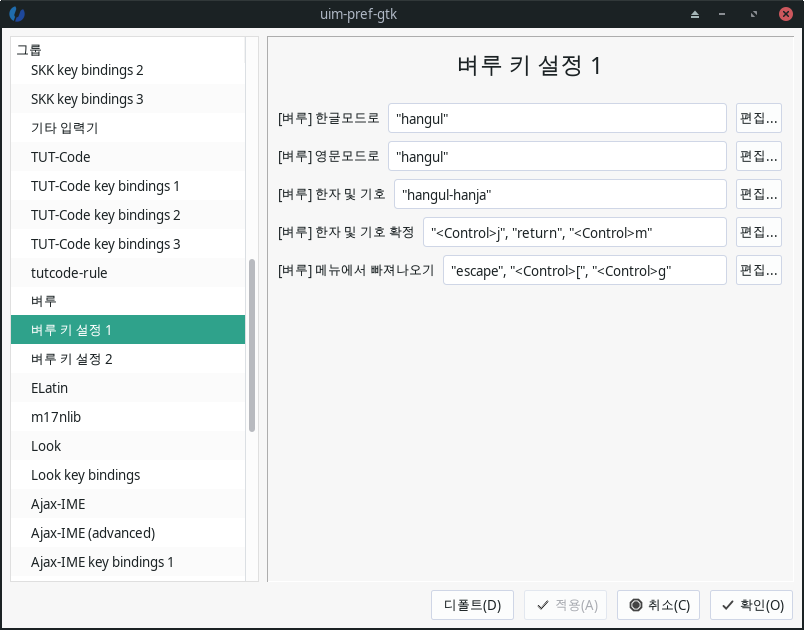Edit the 메뉴에서 빠져나오기 key binding
Image resolution: width=804 pixels, height=630 pixels.
tap(758, 270)
